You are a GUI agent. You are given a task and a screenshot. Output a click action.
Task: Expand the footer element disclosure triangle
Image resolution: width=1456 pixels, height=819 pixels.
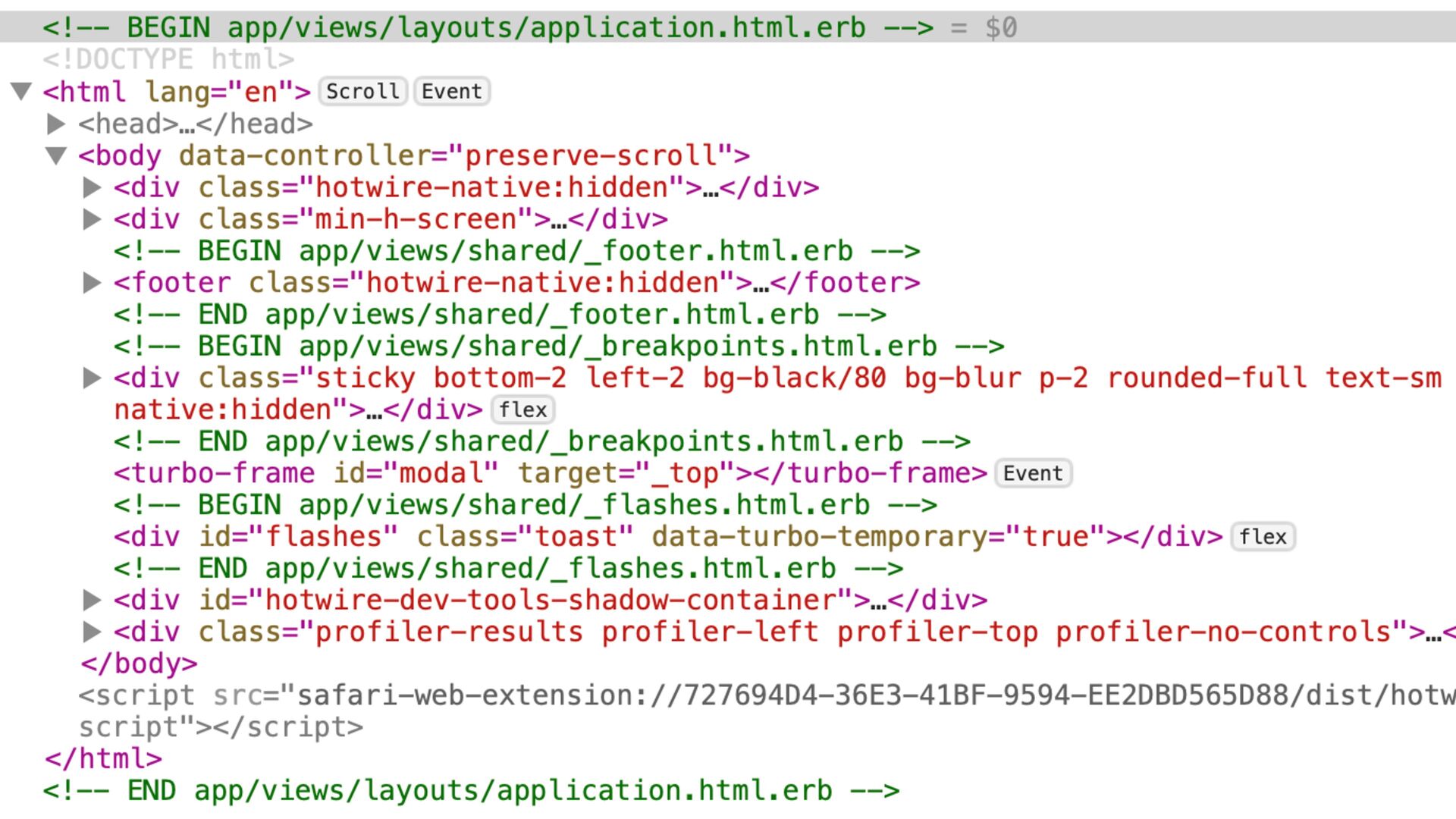92,283
